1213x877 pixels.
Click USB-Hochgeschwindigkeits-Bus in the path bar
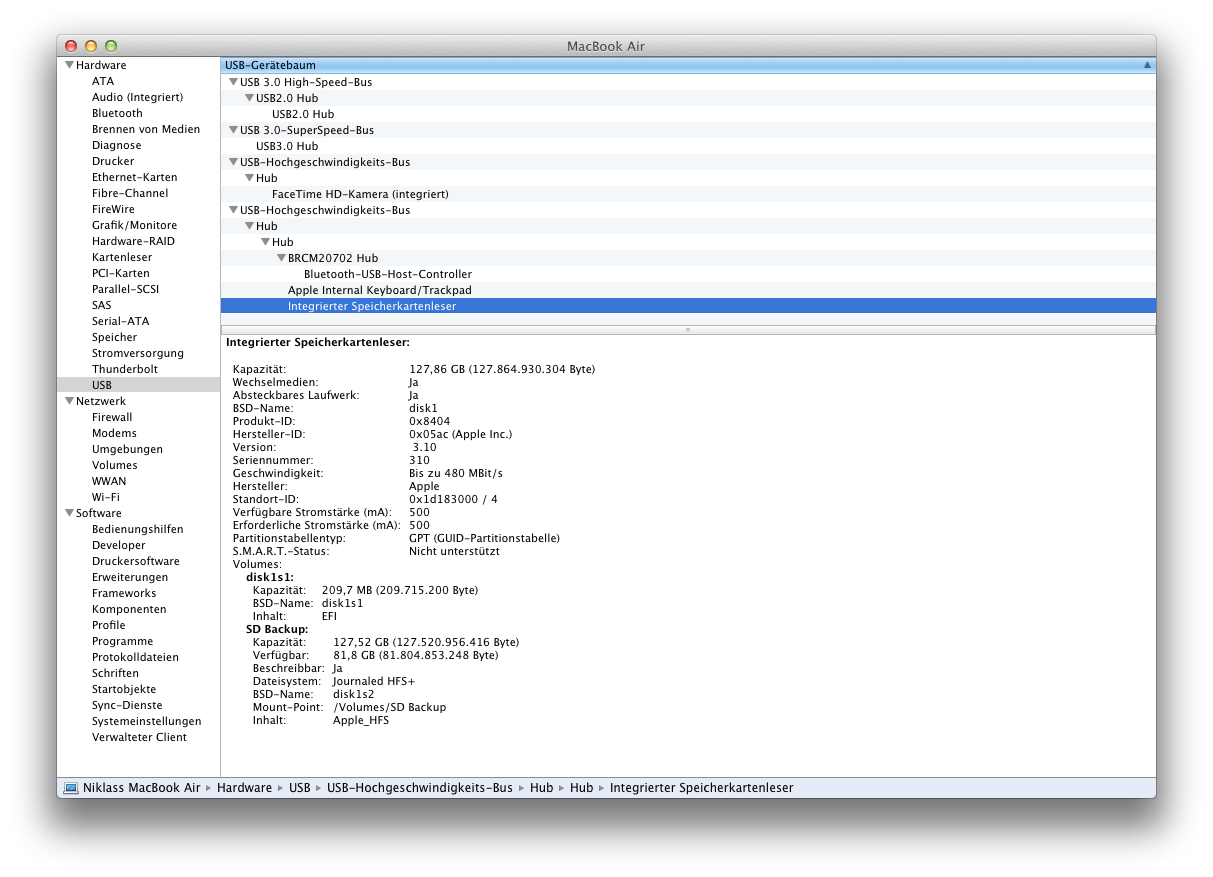click(x=419, y=788)
